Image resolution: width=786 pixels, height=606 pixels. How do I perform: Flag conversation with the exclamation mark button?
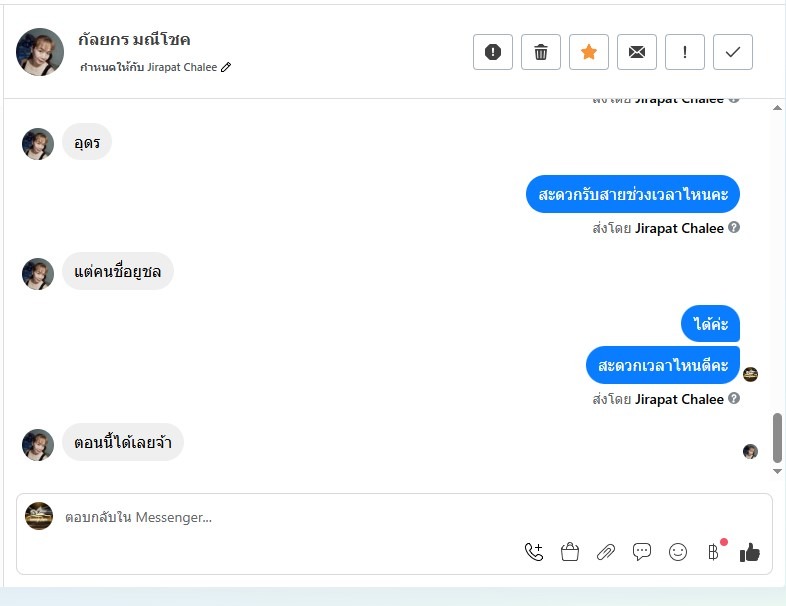685,52
